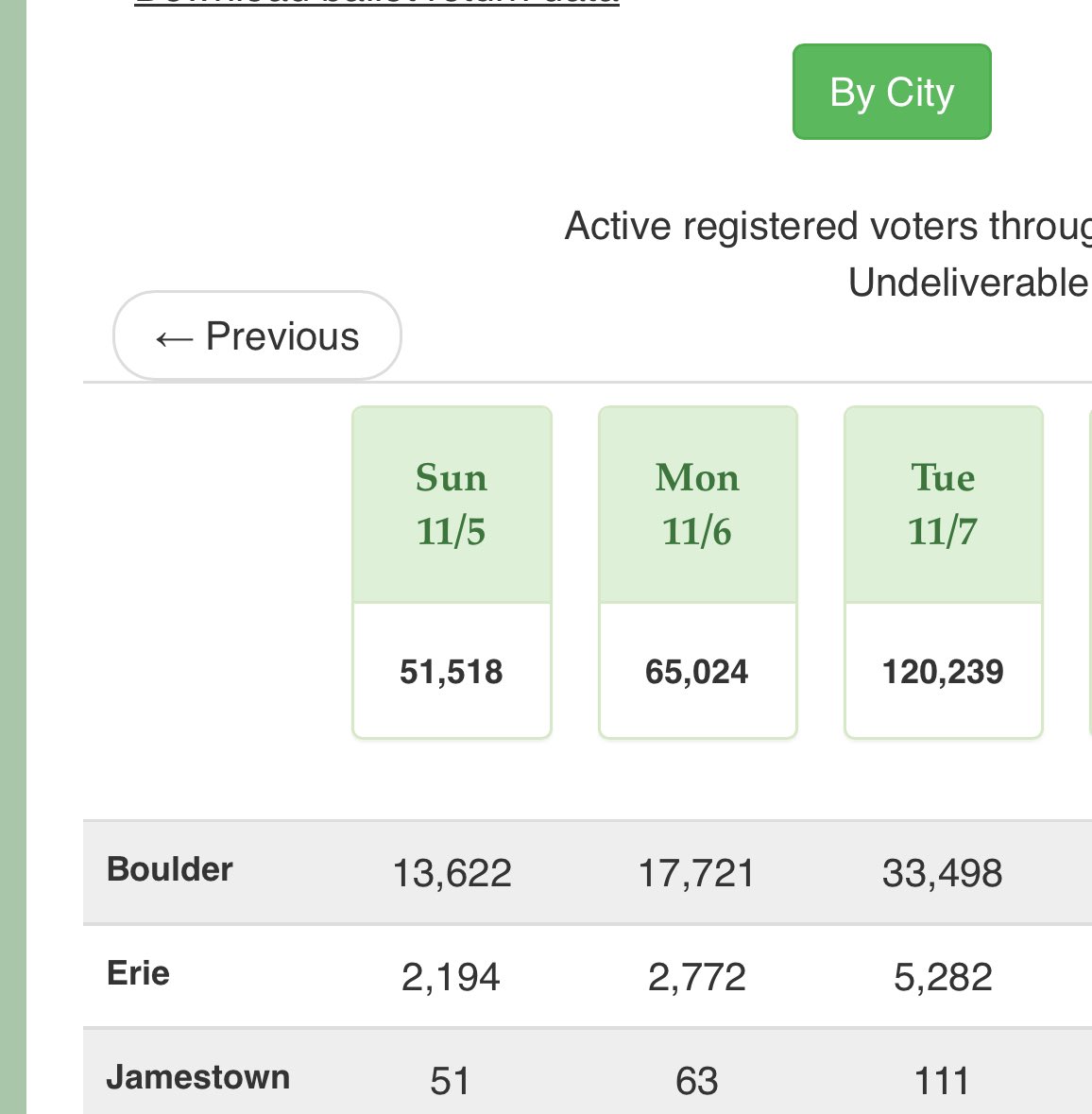Click the 51,518 total under Sun 11/5

coord(452,672)
